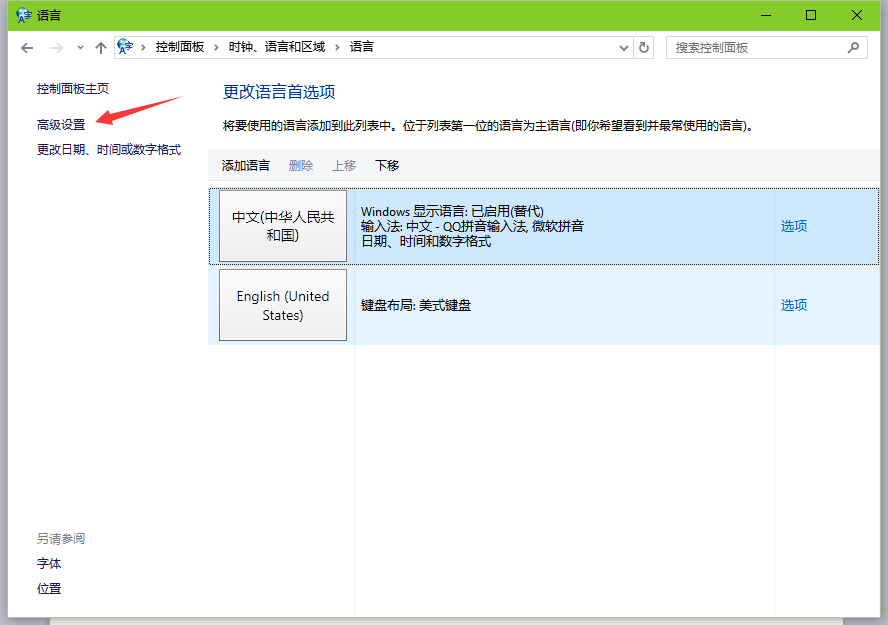Screen dimensions: 888x625
Task: Open 更改日期、时间或数字格式 link
Action: (109, 150)
